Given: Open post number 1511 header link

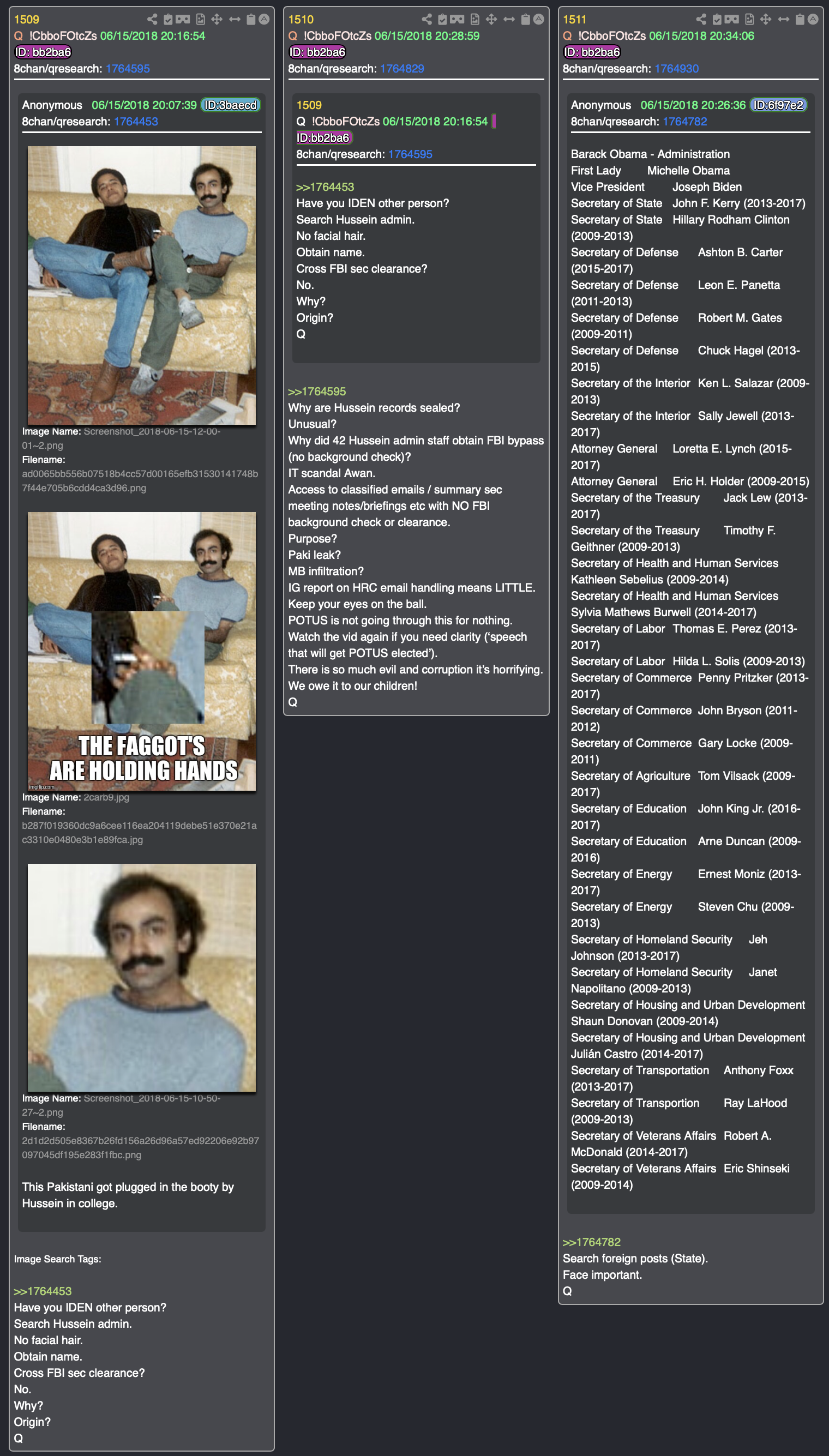Looking at the screenshot, I should [575, 19].
